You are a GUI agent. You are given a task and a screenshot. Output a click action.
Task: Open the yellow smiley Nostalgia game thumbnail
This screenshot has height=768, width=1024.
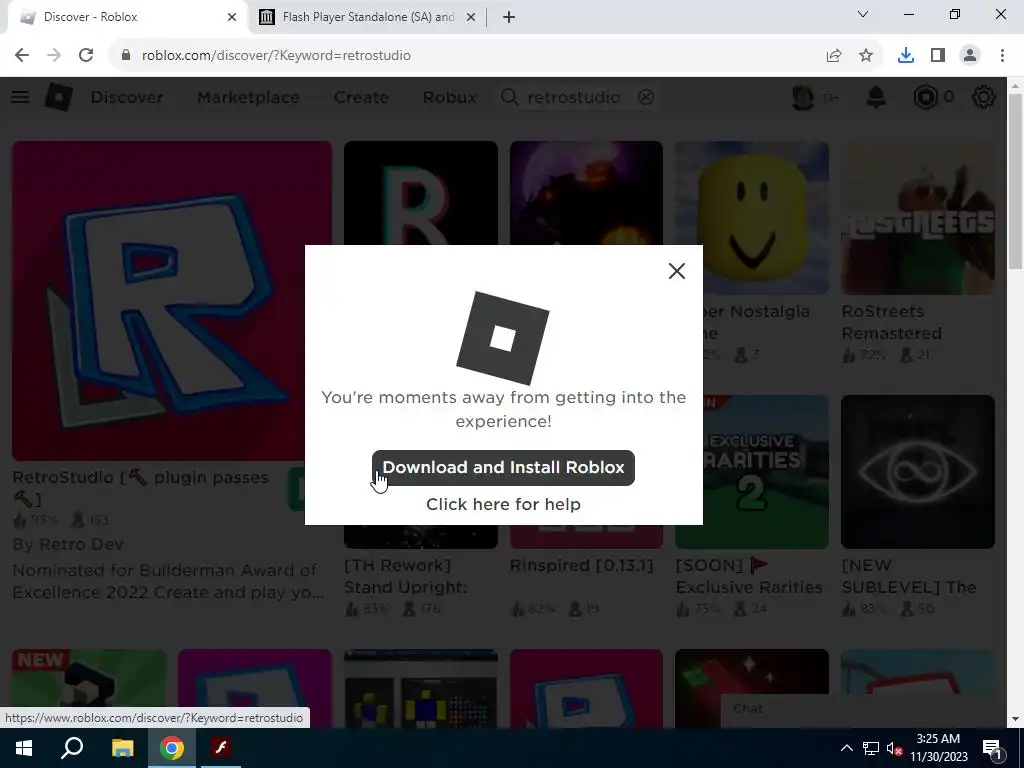pos(752,217)
